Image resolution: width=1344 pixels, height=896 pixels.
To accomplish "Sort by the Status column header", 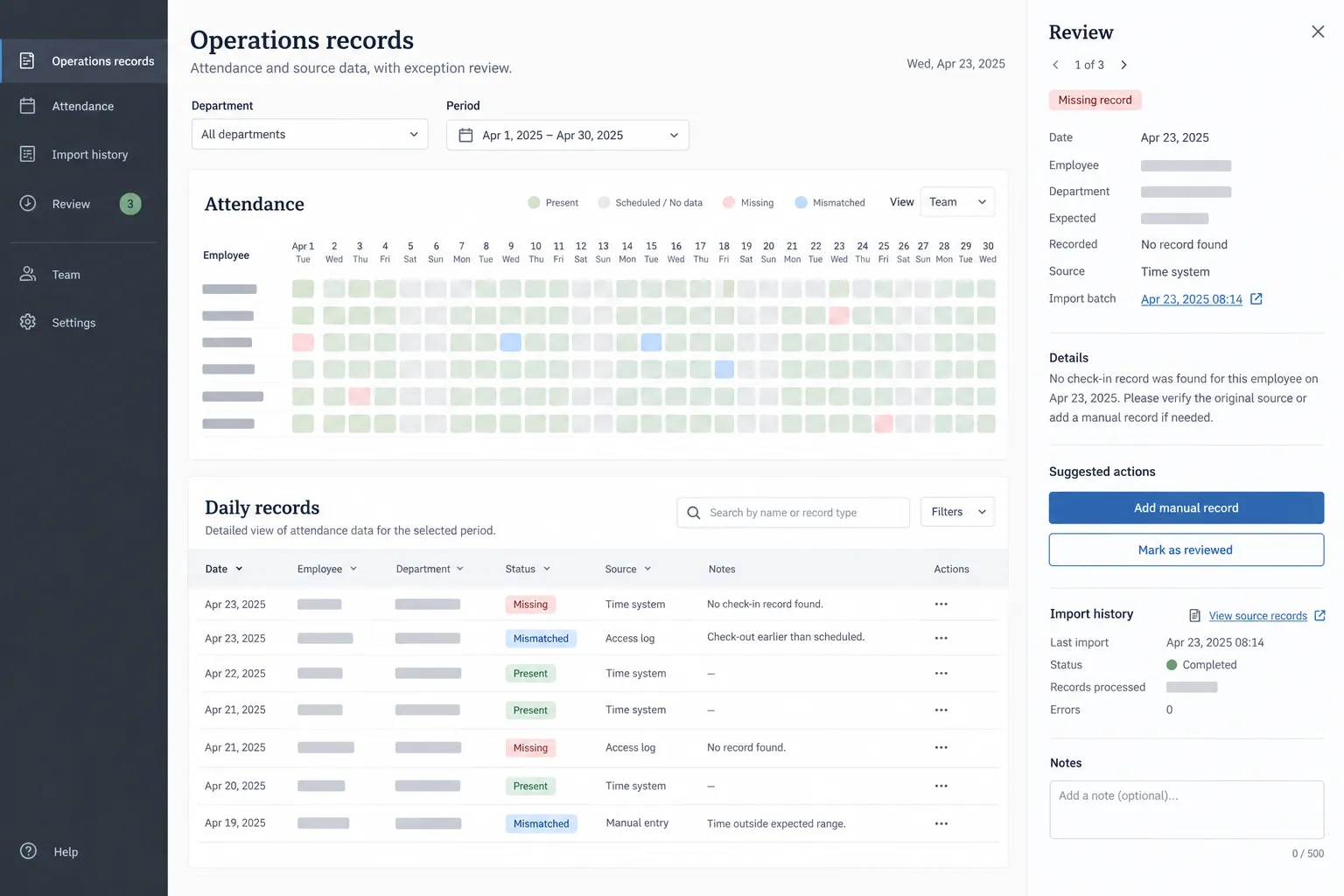I will point(528,569).
